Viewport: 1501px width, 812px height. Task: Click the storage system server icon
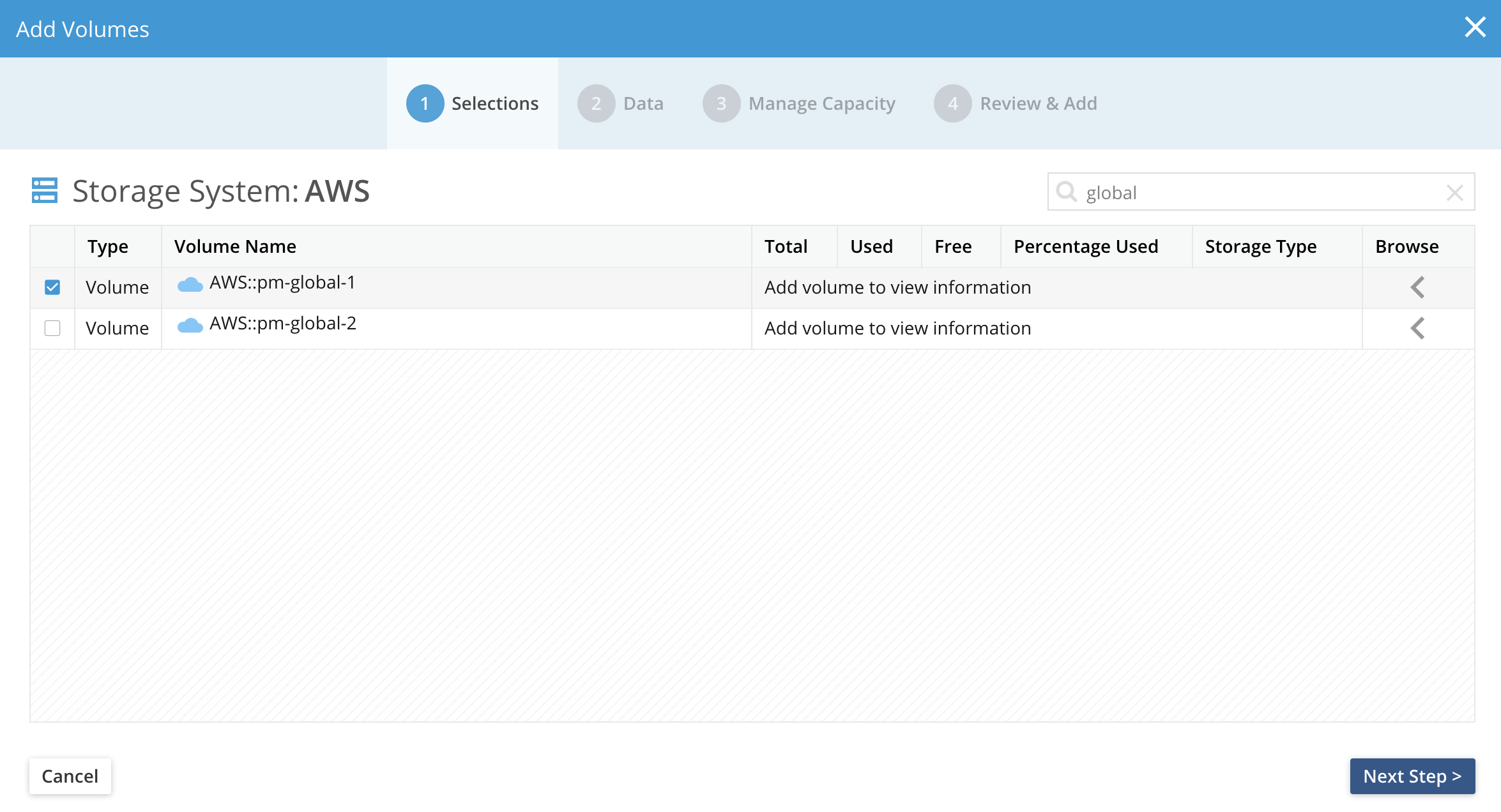(x=44, y=191)
